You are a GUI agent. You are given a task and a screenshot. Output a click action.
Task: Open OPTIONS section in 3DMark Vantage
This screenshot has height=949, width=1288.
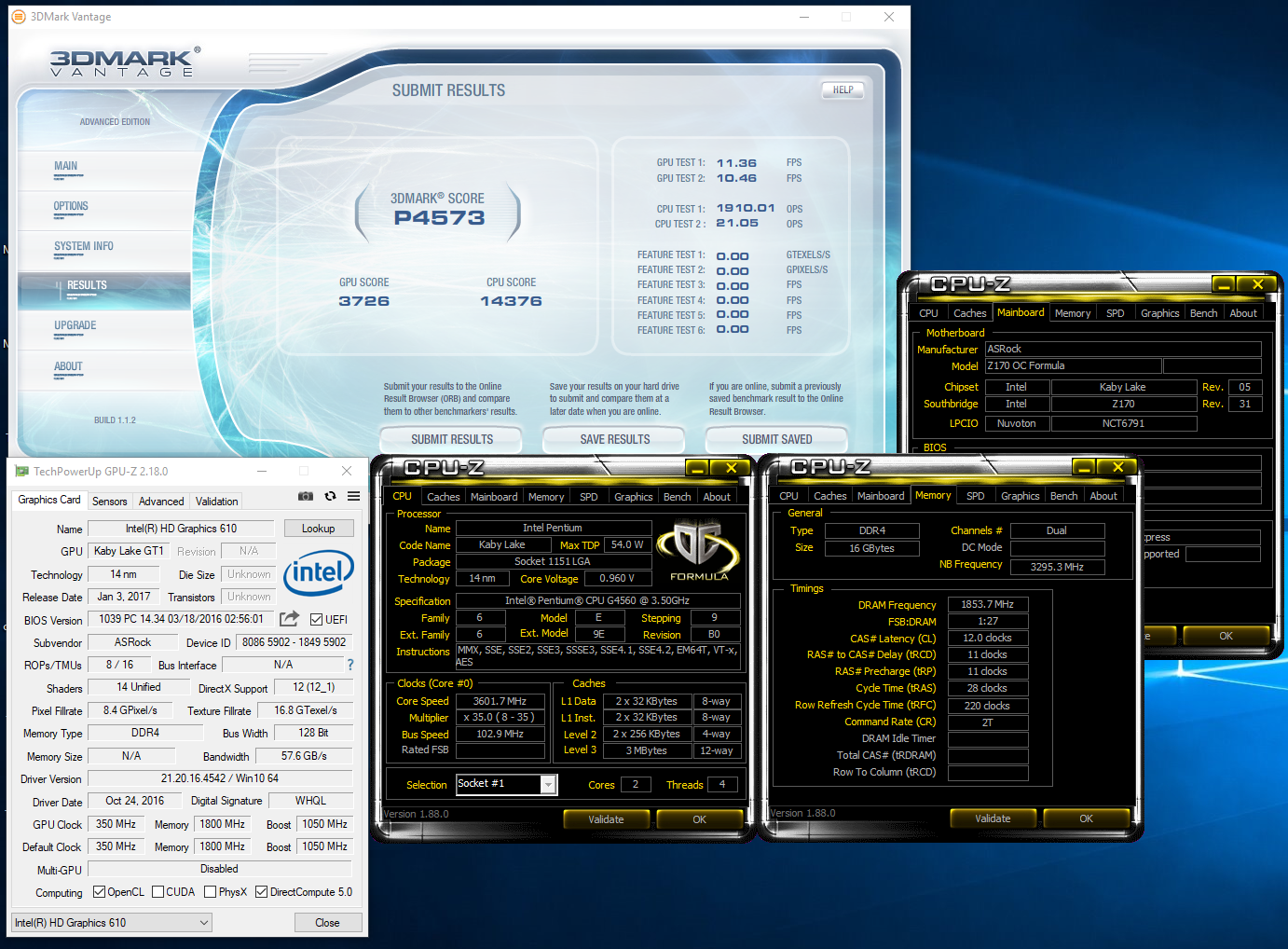(x=71, y=207)
